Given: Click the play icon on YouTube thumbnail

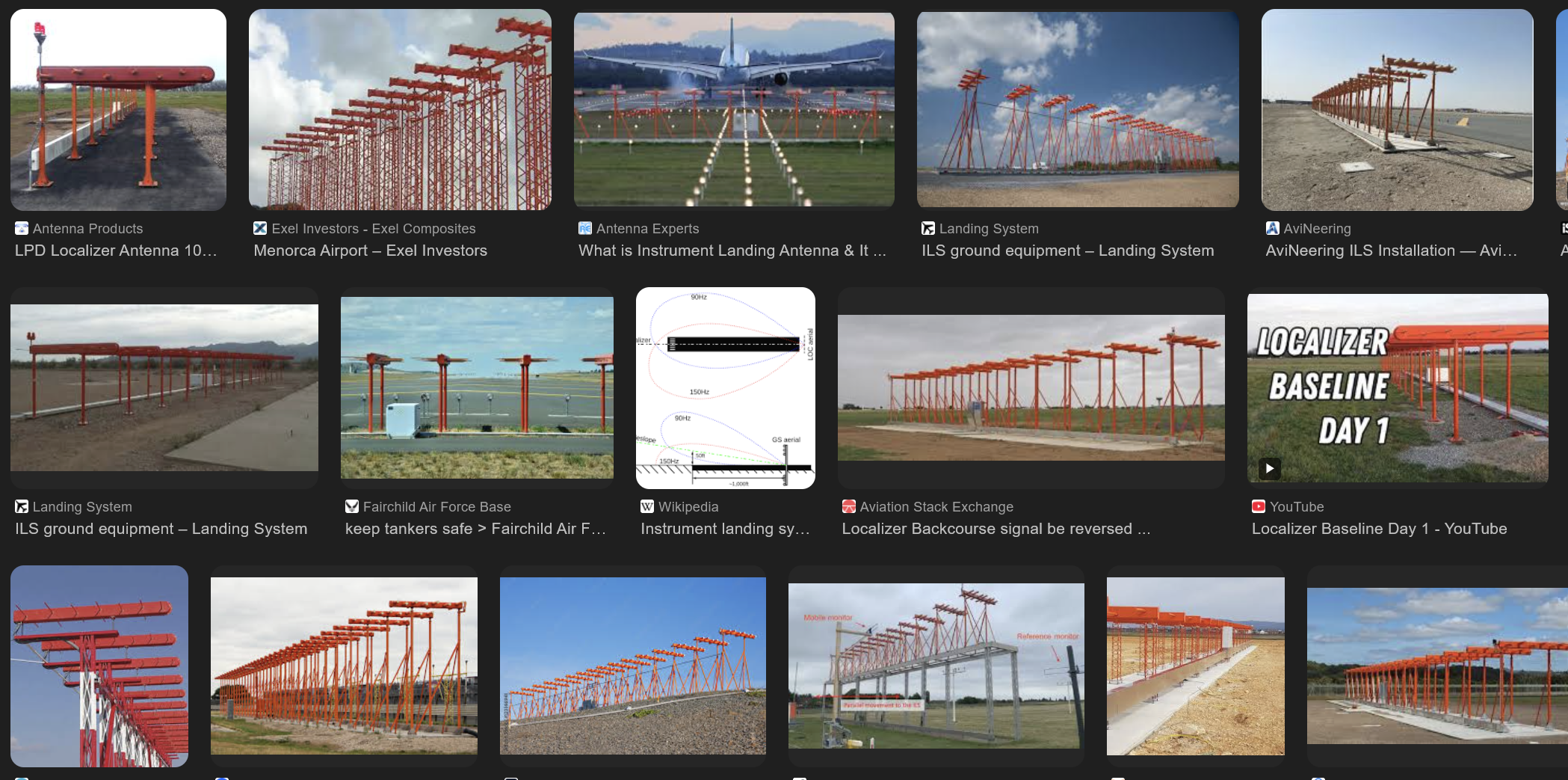Looking at the screenshot, I should click(x=1270, y=468).
